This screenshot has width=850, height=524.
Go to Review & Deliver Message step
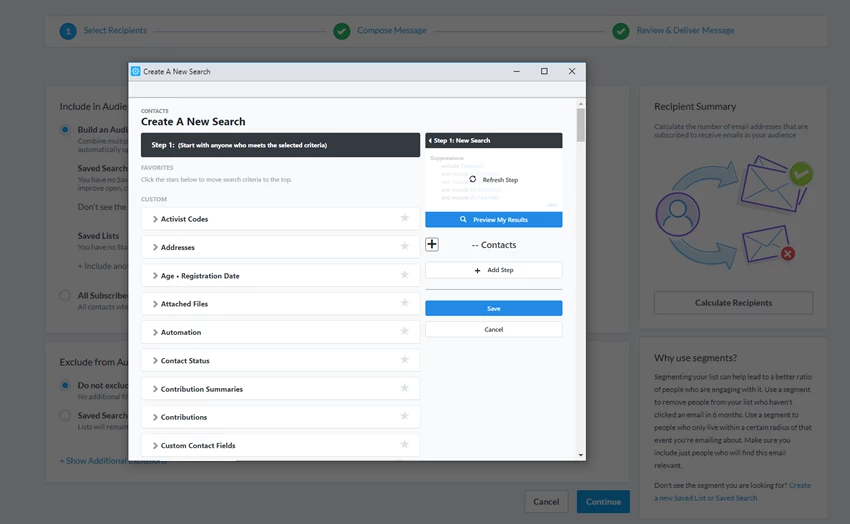click(x=685, y=30)
